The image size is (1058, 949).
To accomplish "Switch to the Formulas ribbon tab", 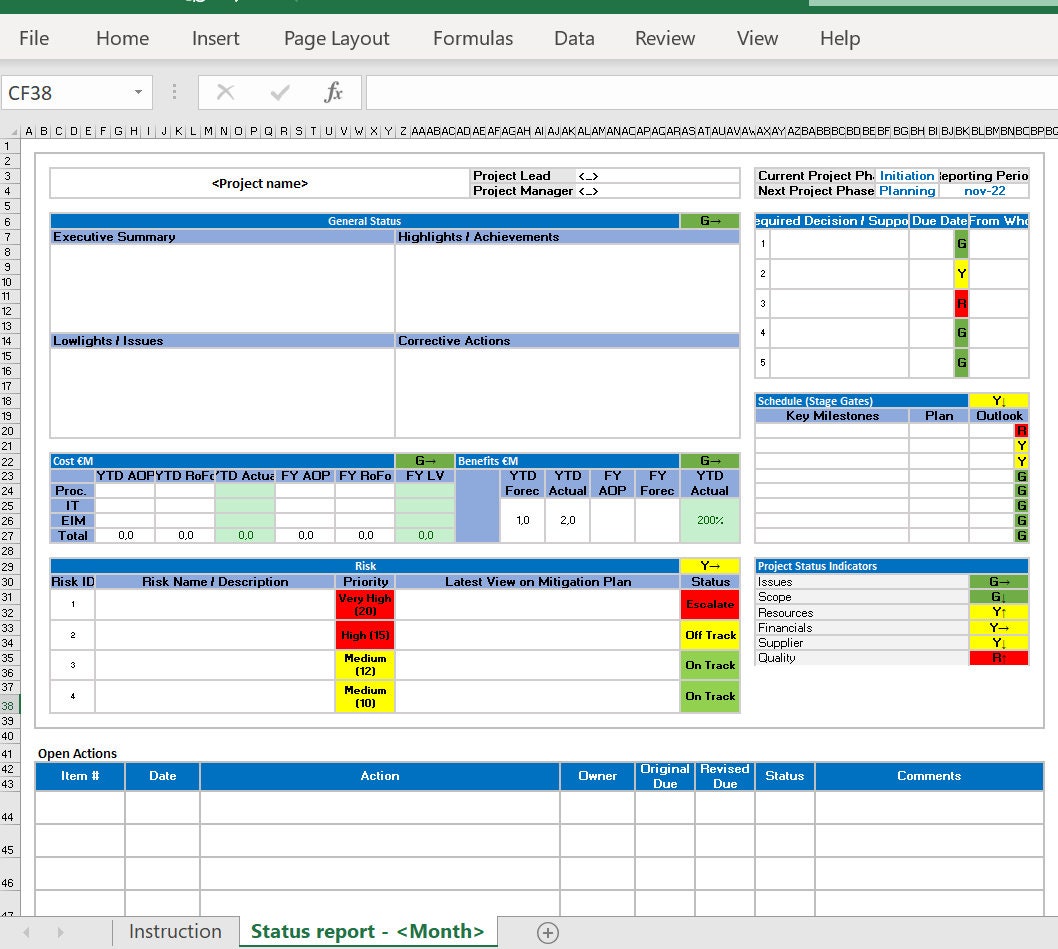I will [x=472, y=38].
